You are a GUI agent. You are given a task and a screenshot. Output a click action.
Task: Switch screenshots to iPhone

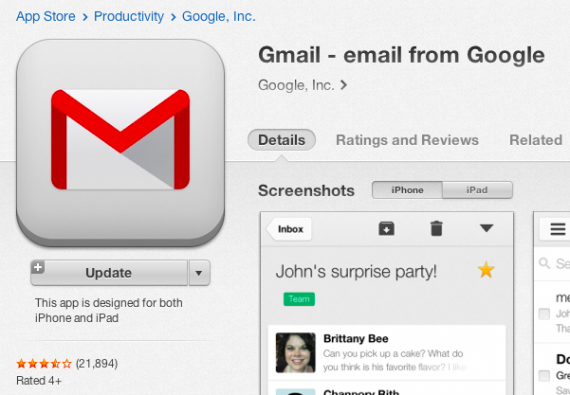pos(407,190)
